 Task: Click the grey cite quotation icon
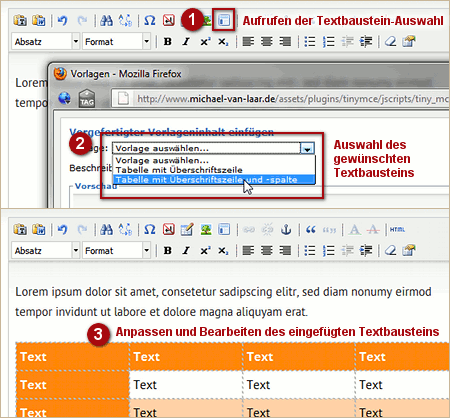[329, 230]
